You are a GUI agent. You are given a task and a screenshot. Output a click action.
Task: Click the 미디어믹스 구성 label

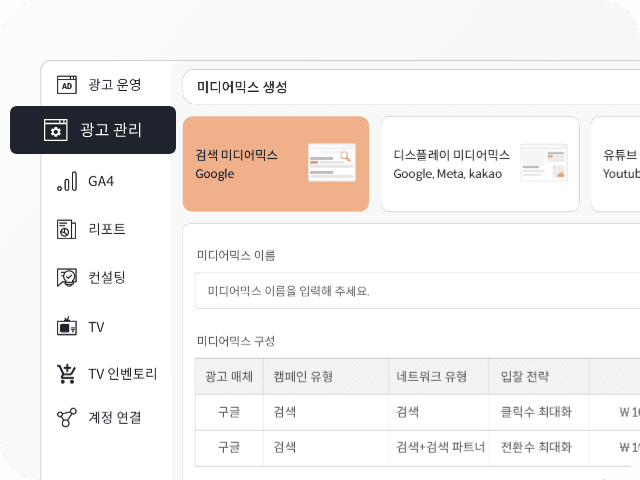[x=236, y=341]
